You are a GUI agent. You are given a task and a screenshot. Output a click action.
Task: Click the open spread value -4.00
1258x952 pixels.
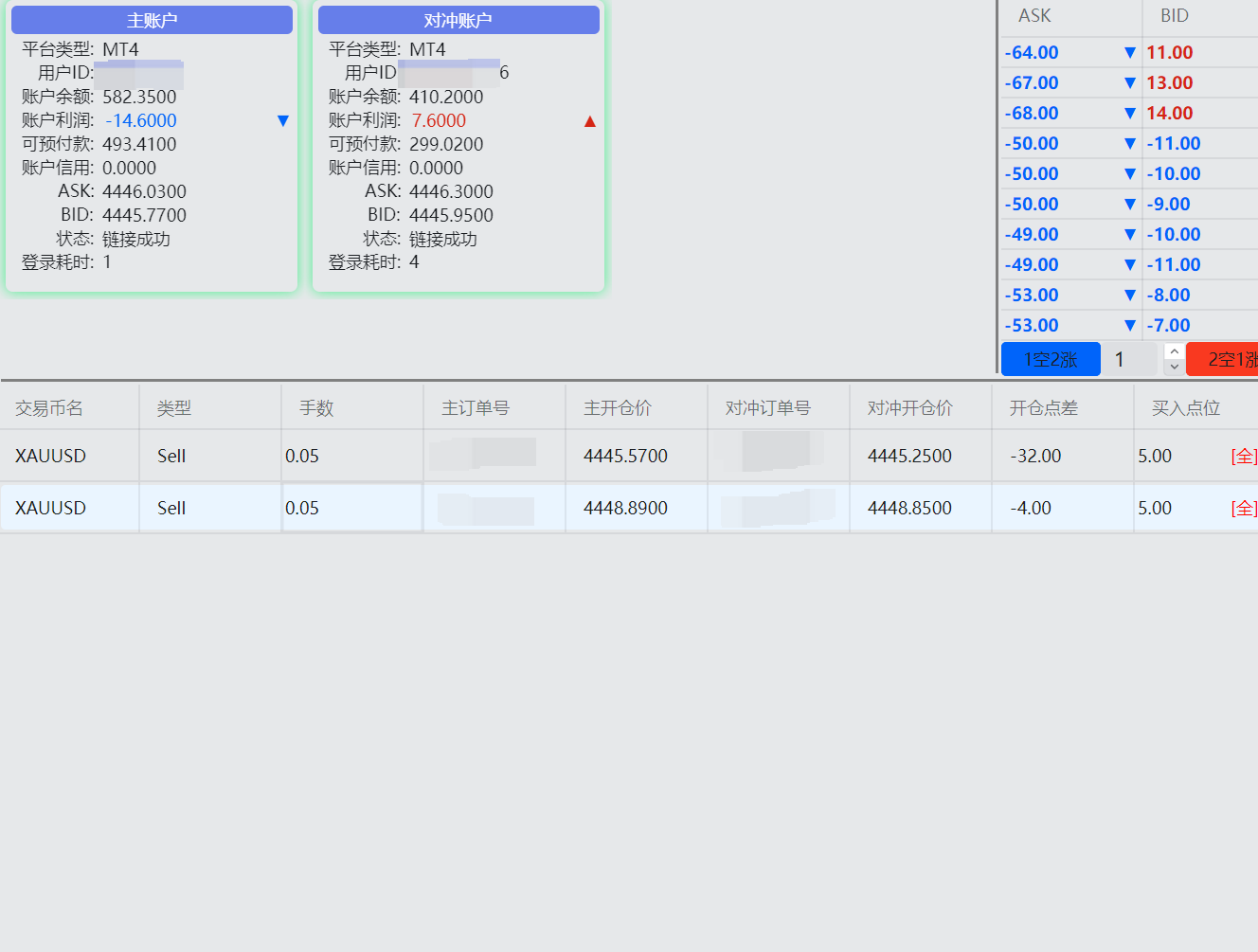coord(1031,509)
